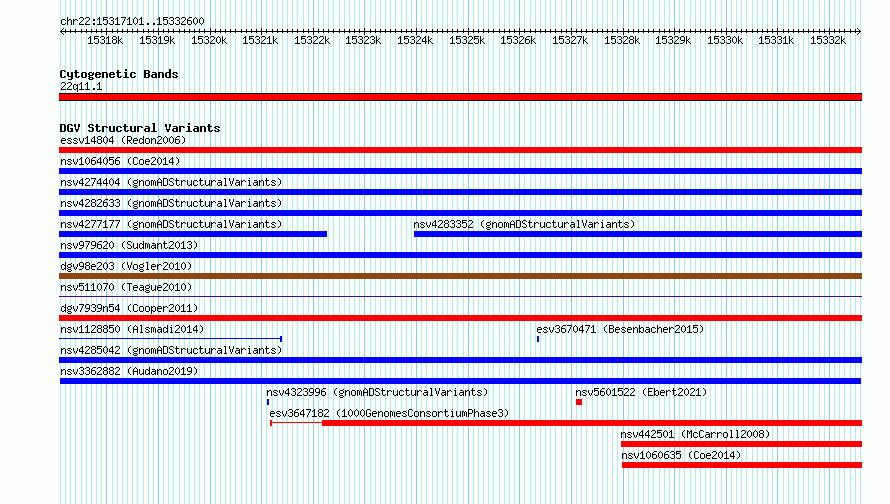Image resolution: width=890 pixels, height=504 pixels.
Task: Open nsv5601522 (Ebert2021) label
Action: (x=641, y=392)
